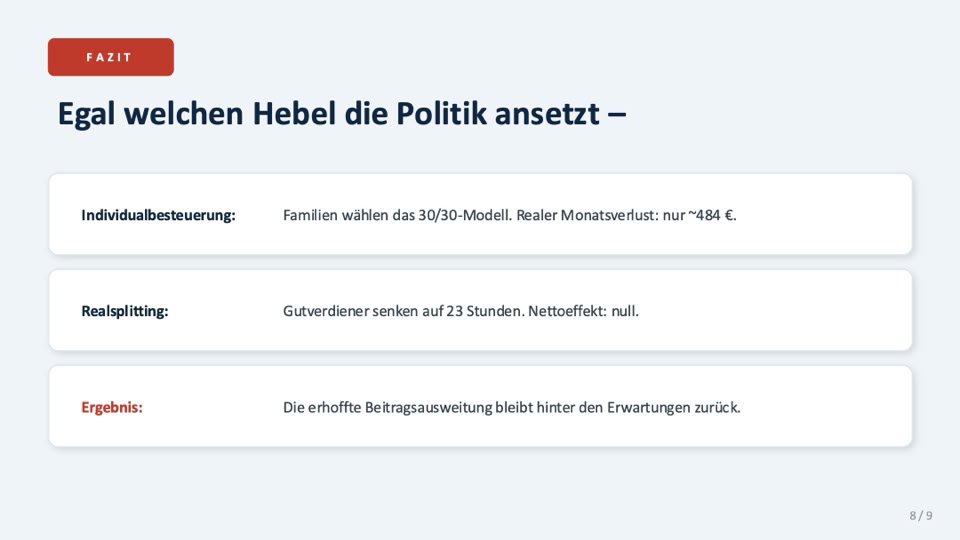The height and width of the screenshot is (540, 960).
Task: Click the words Erwartungen zurück
Action: click(x=673, y=407)
